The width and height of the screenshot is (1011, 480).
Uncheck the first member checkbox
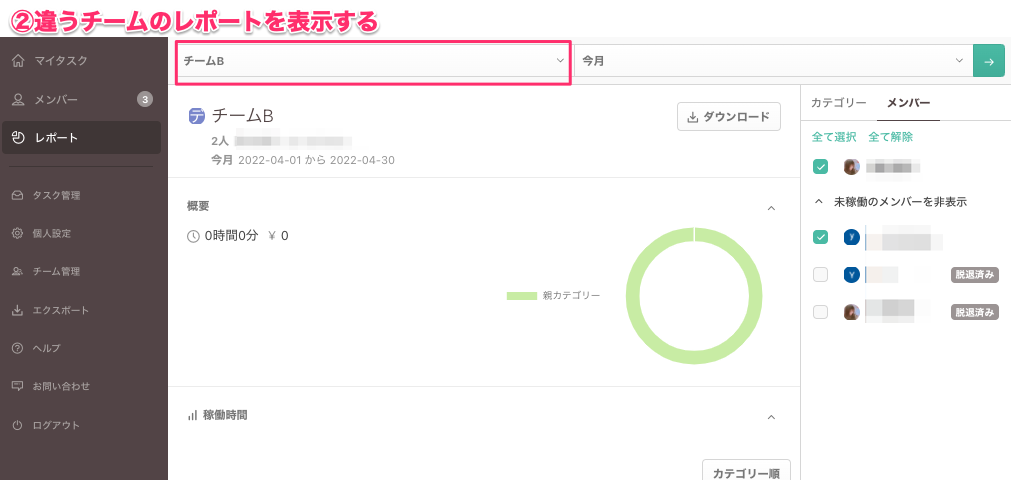tap(820, 167)
